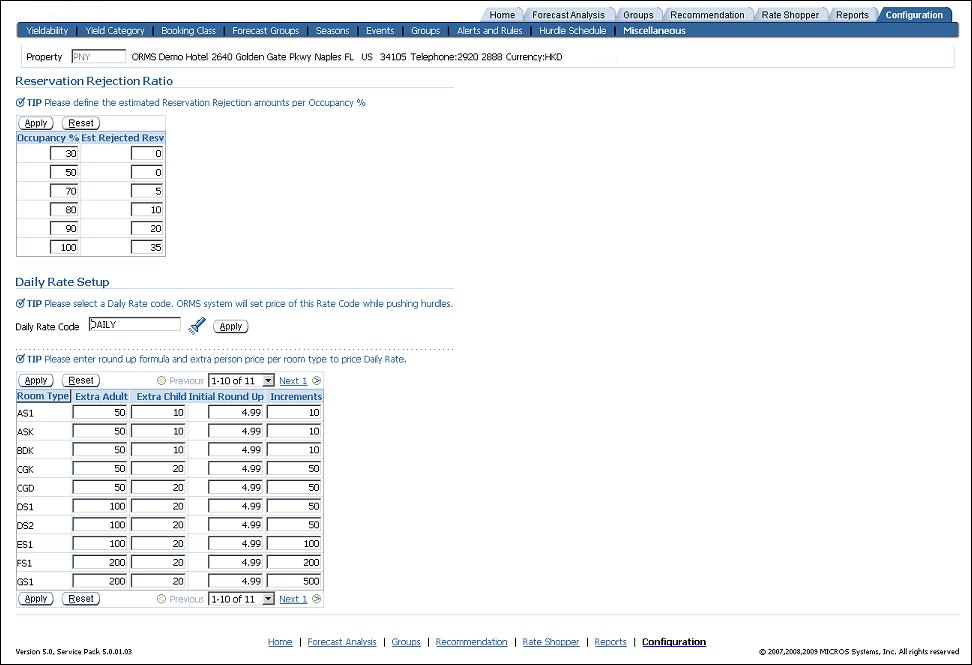
Task: Select the Seasons menu item
Action: 332,30
